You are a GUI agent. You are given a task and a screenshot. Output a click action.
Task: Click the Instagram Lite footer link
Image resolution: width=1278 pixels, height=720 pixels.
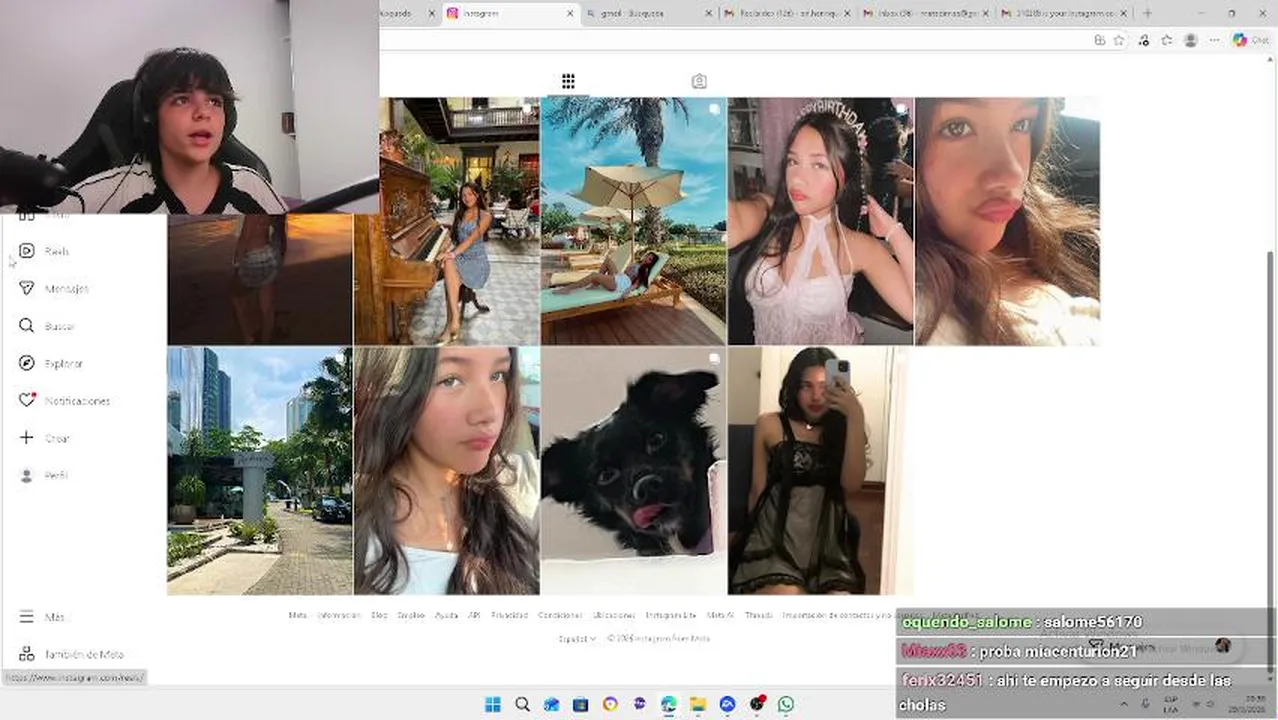671,615
